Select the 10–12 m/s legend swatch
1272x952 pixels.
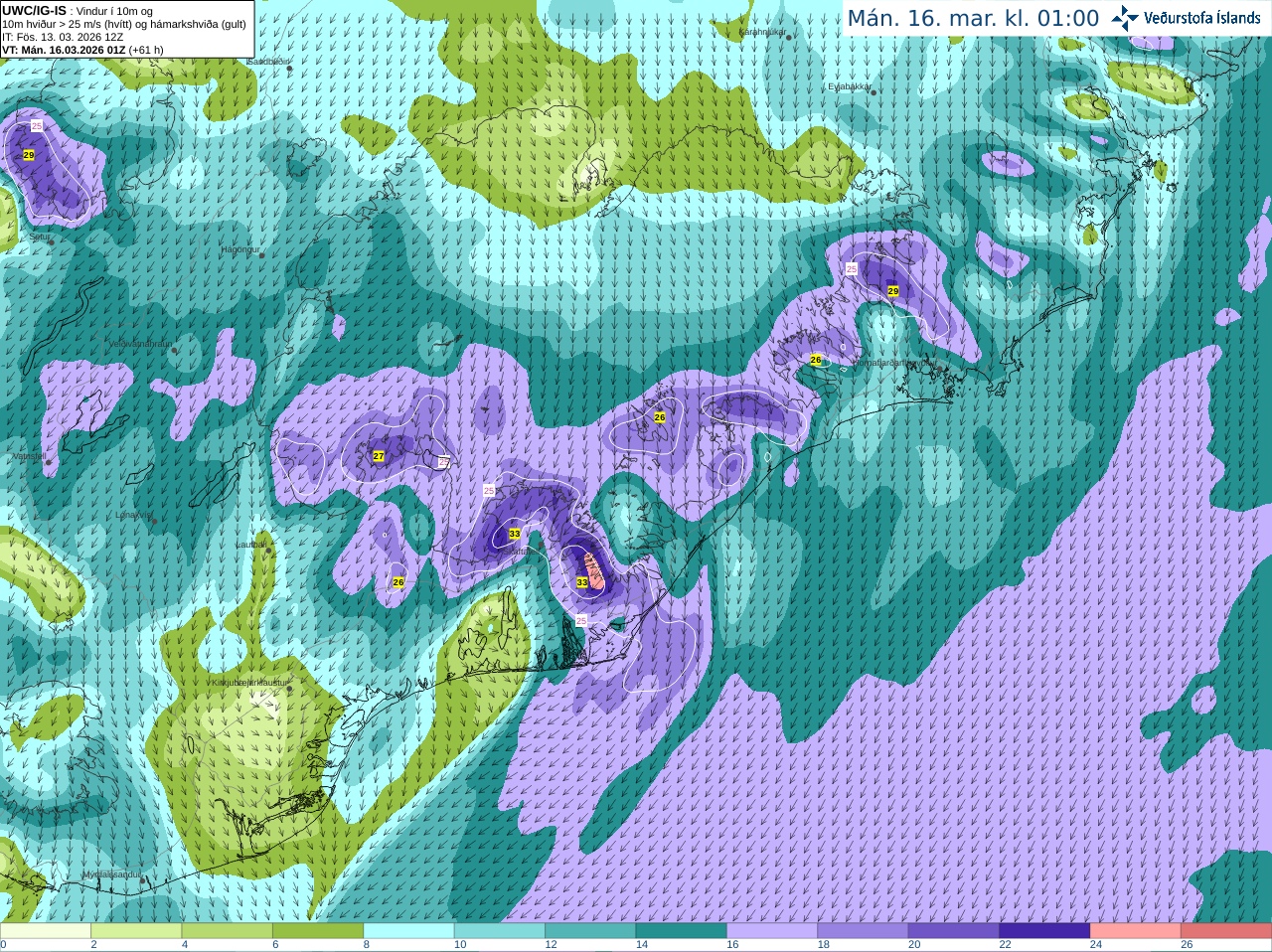(500, 931)
